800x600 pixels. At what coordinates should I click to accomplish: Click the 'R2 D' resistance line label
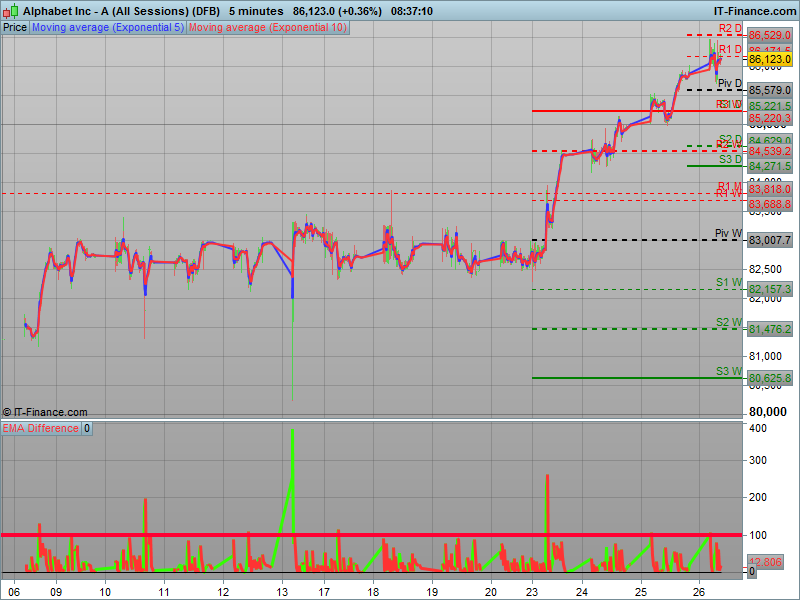pyautogui.click(x=730, y=29)
